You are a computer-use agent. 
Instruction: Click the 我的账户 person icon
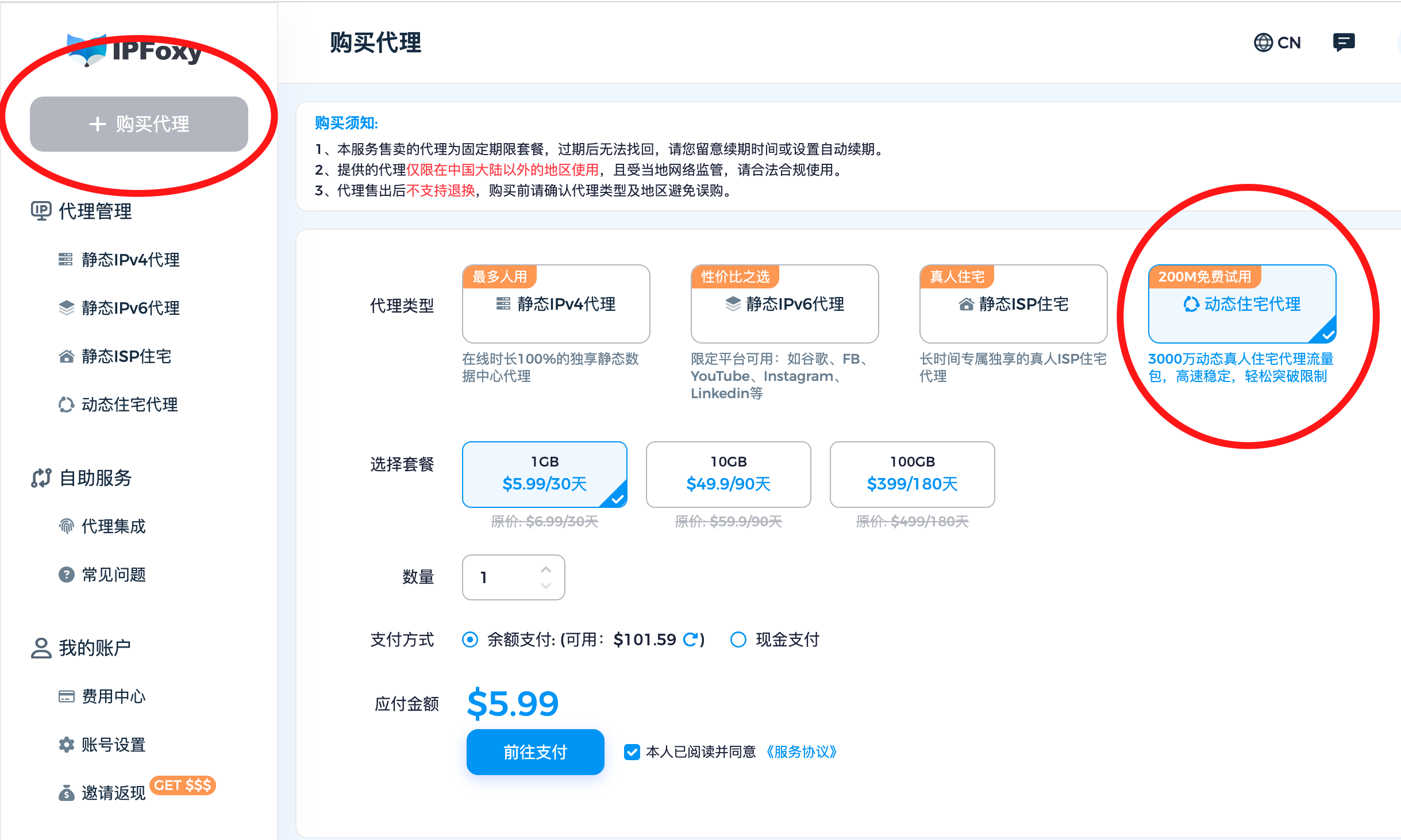tap(41, 648)
